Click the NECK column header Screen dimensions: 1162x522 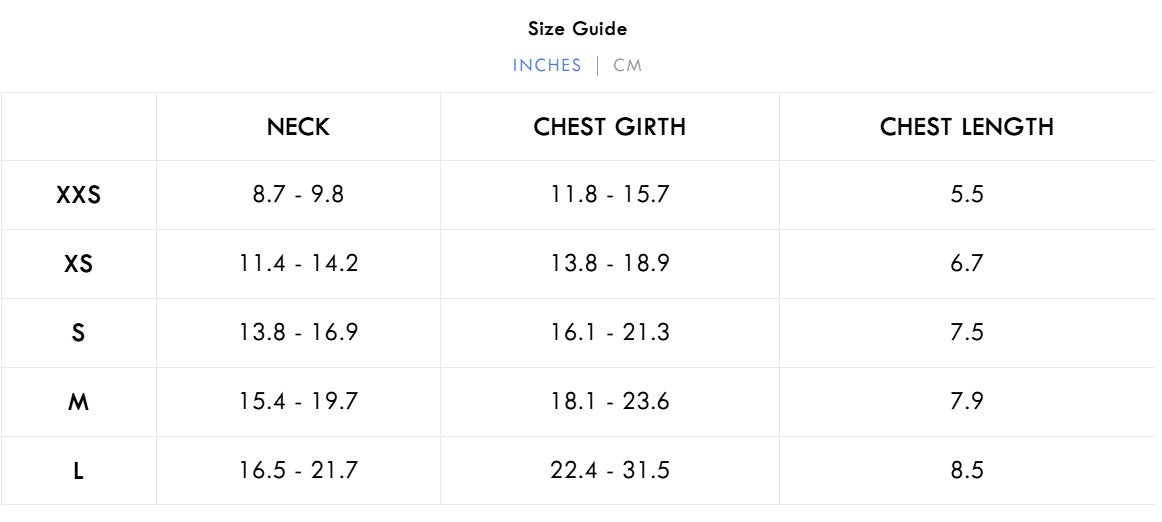click(298, 127)
